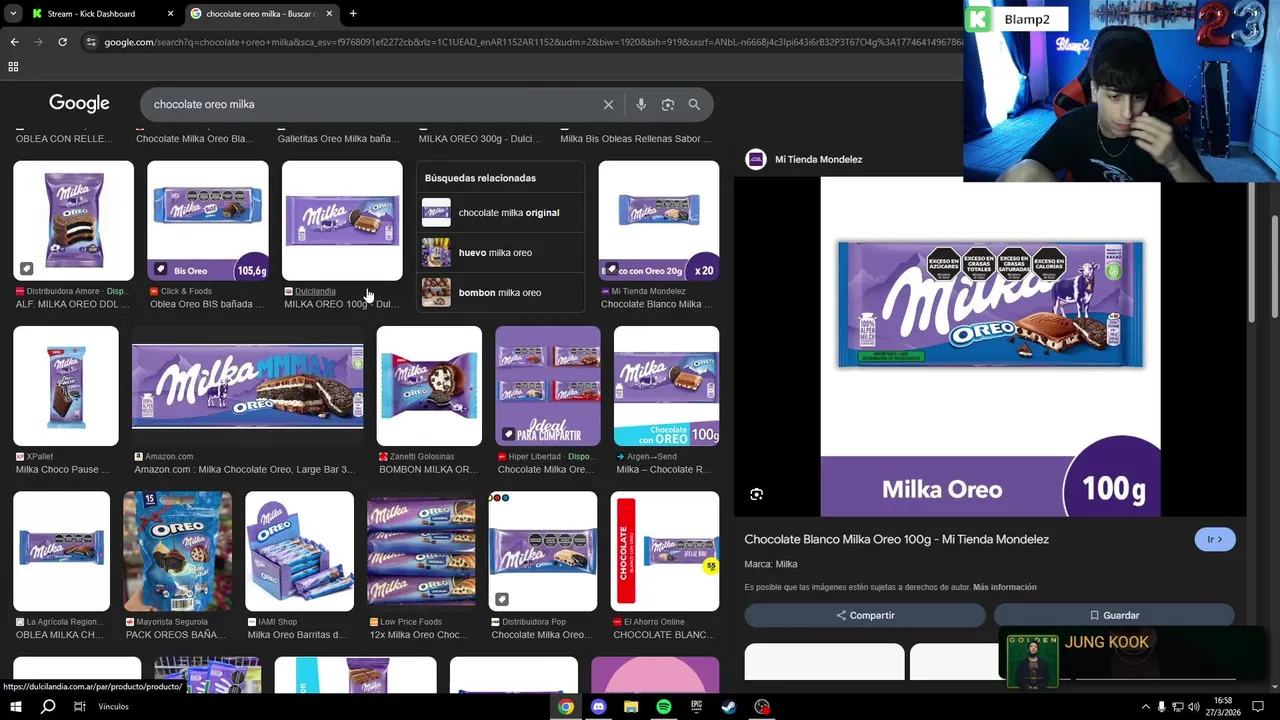Viewport: 1280px width, 720px height.
Task: Submit the search with the magnifier icon
Action: 694,104
